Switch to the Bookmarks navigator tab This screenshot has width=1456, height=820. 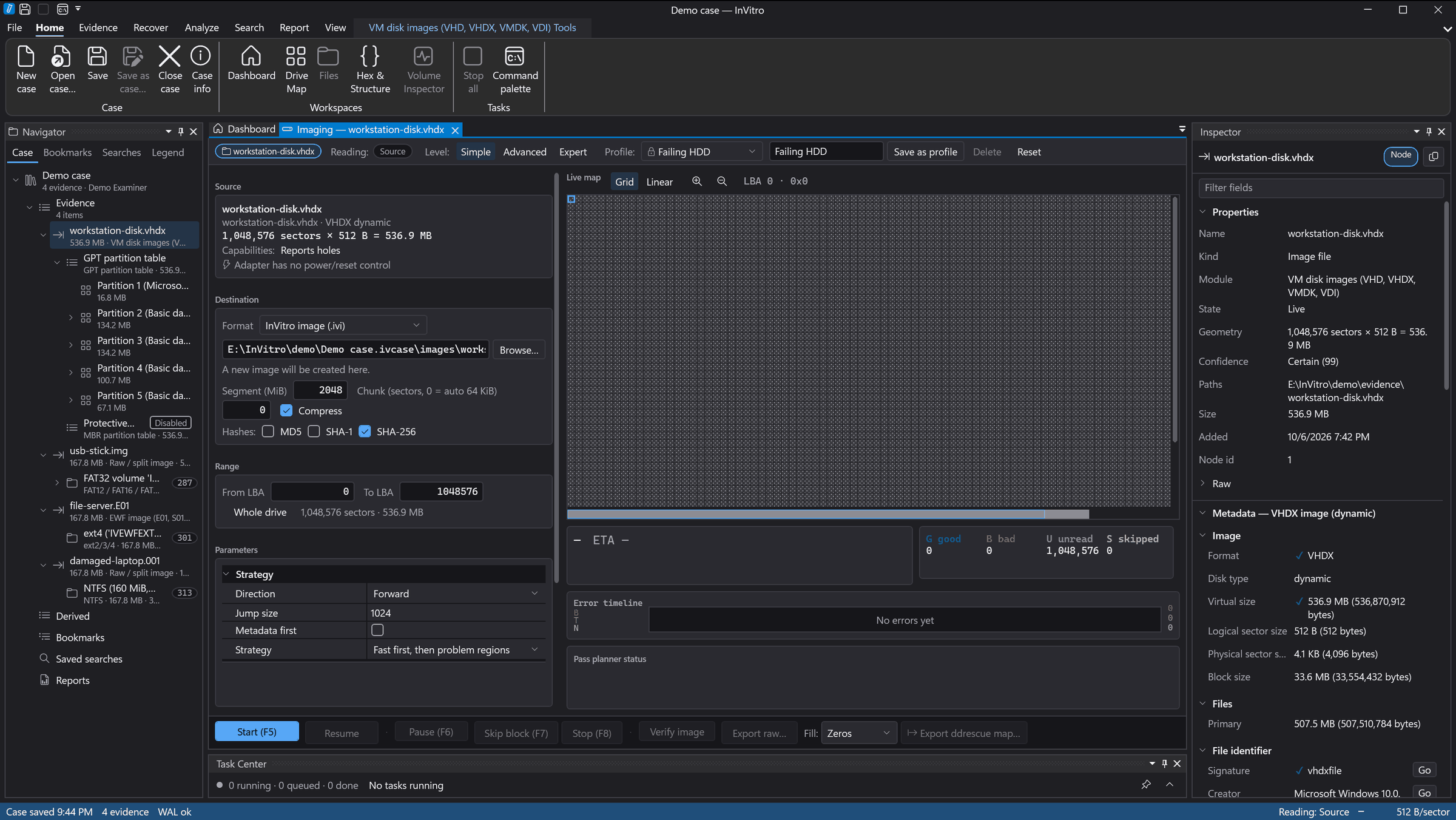67,152
